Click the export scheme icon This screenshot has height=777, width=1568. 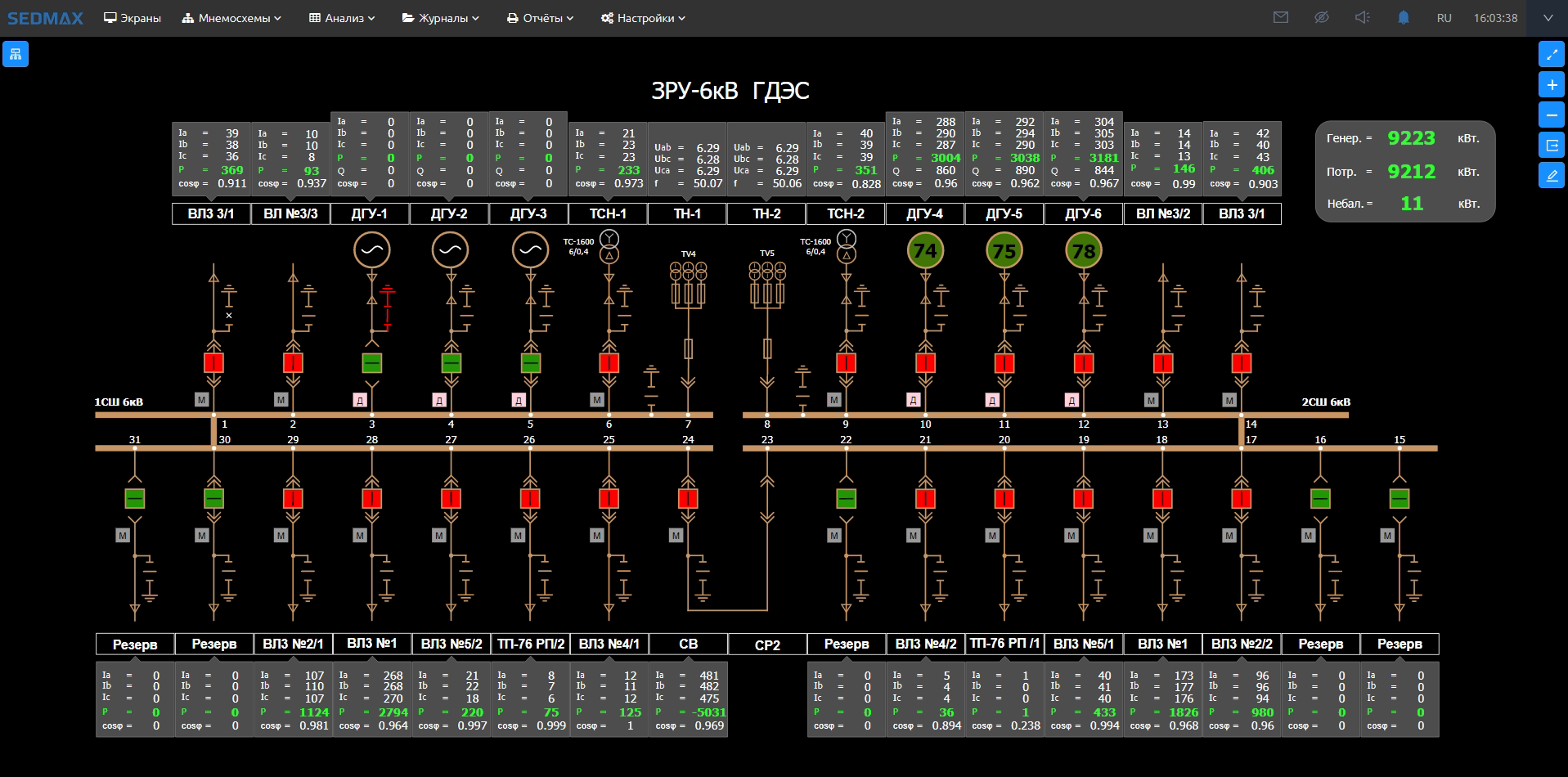(x=1551, y=146)
